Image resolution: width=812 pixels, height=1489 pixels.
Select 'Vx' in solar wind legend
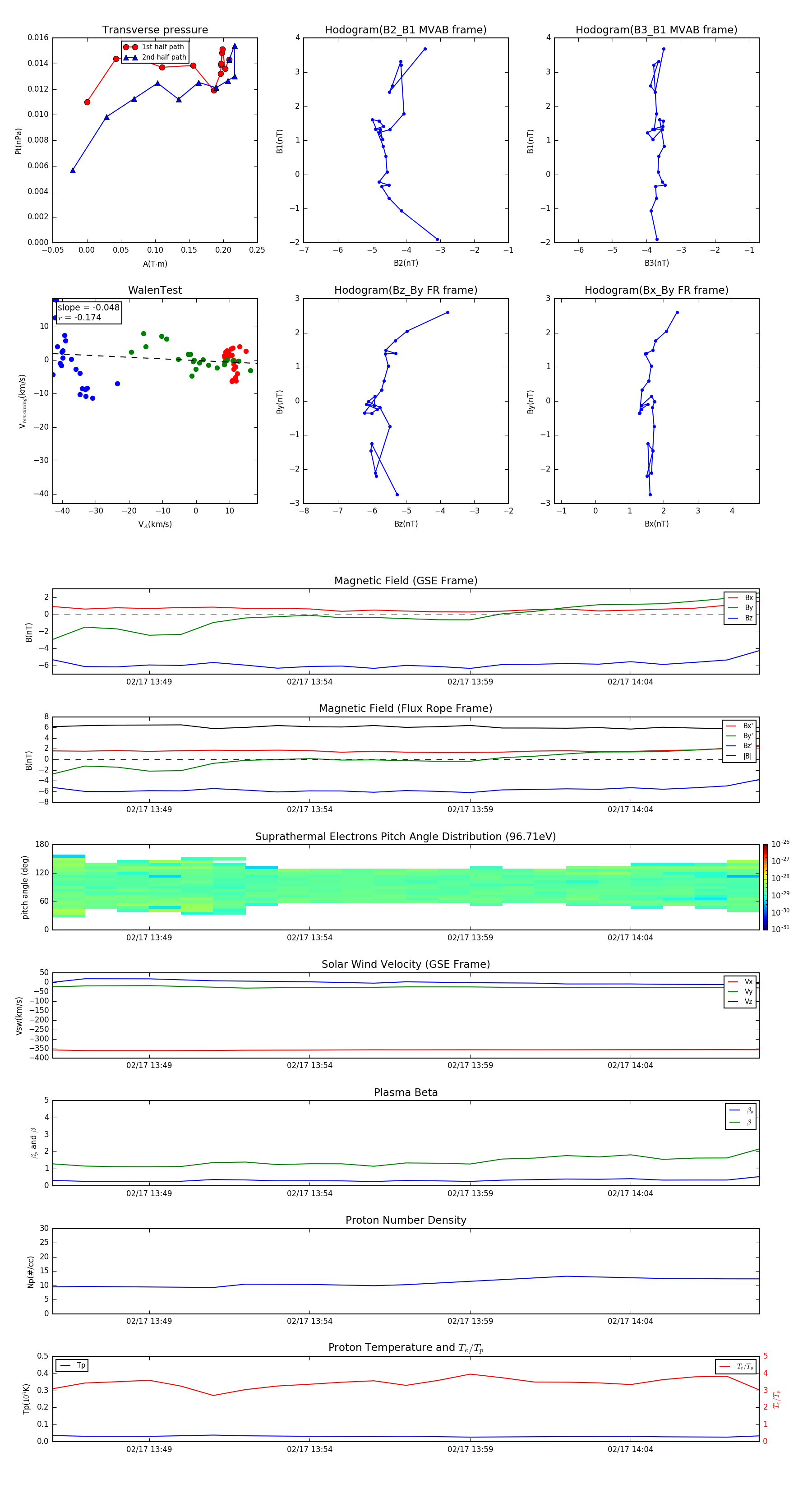tap(740, 981)
